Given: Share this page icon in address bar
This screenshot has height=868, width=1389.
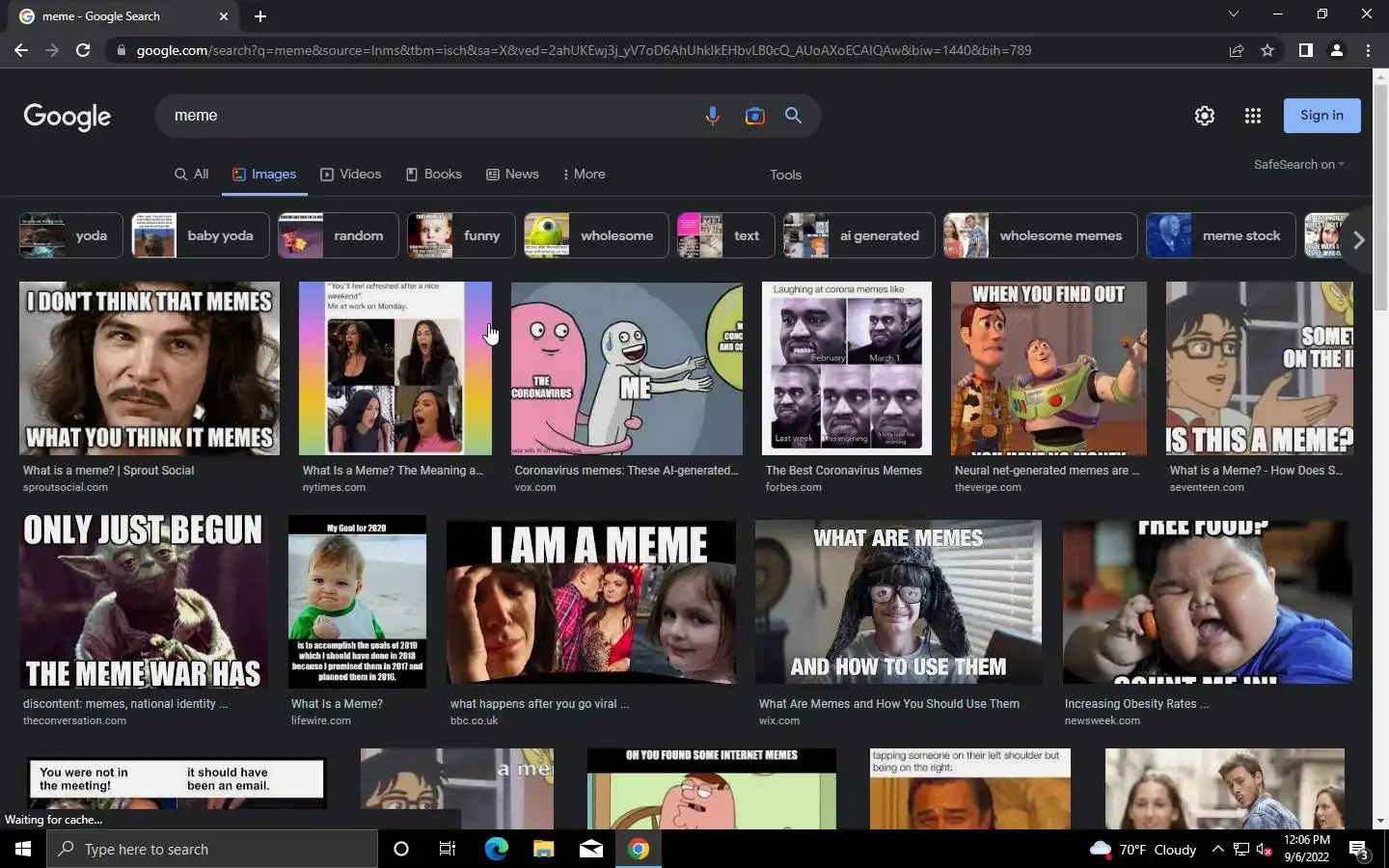Looking at the screenshot, I should tap(1236, 50).
